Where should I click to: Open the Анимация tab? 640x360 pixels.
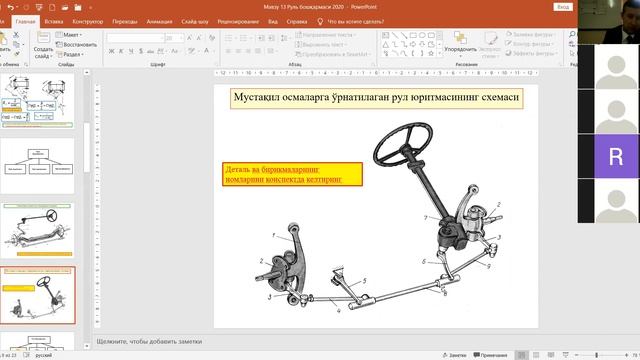point(159,22)
